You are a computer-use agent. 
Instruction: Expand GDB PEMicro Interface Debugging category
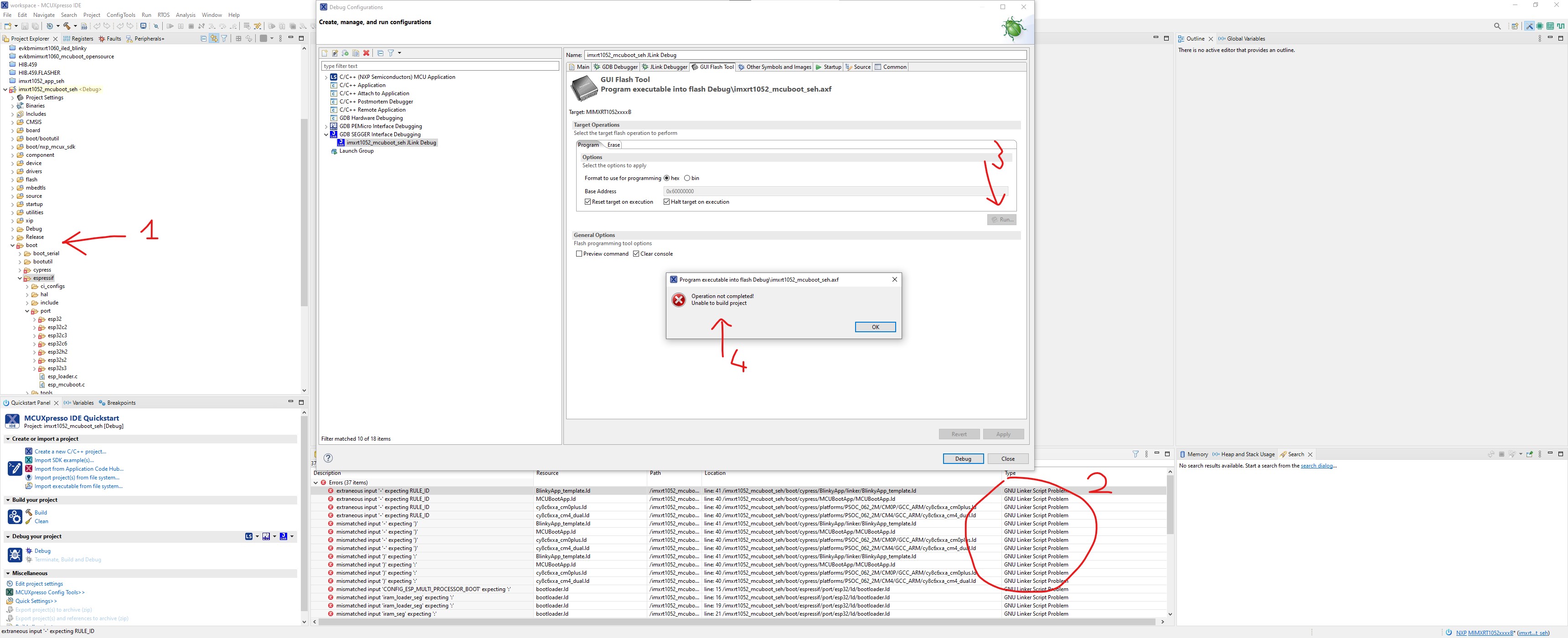point(326,126)
